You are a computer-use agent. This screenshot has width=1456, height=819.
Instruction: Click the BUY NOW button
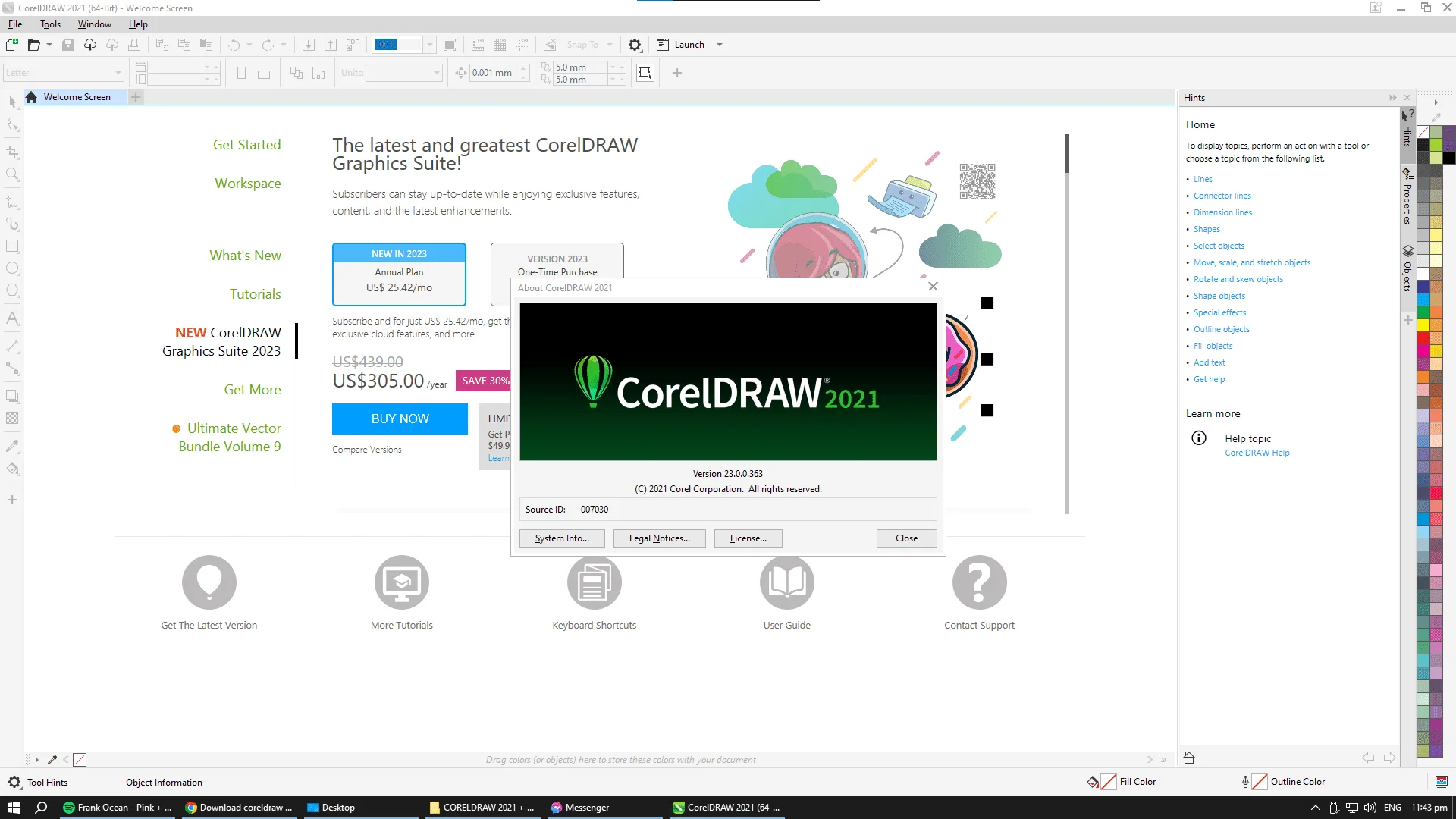click(400, 419)
